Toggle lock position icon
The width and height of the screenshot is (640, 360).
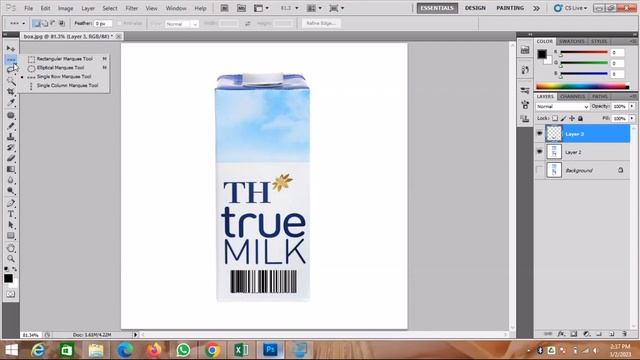(572, 118)
